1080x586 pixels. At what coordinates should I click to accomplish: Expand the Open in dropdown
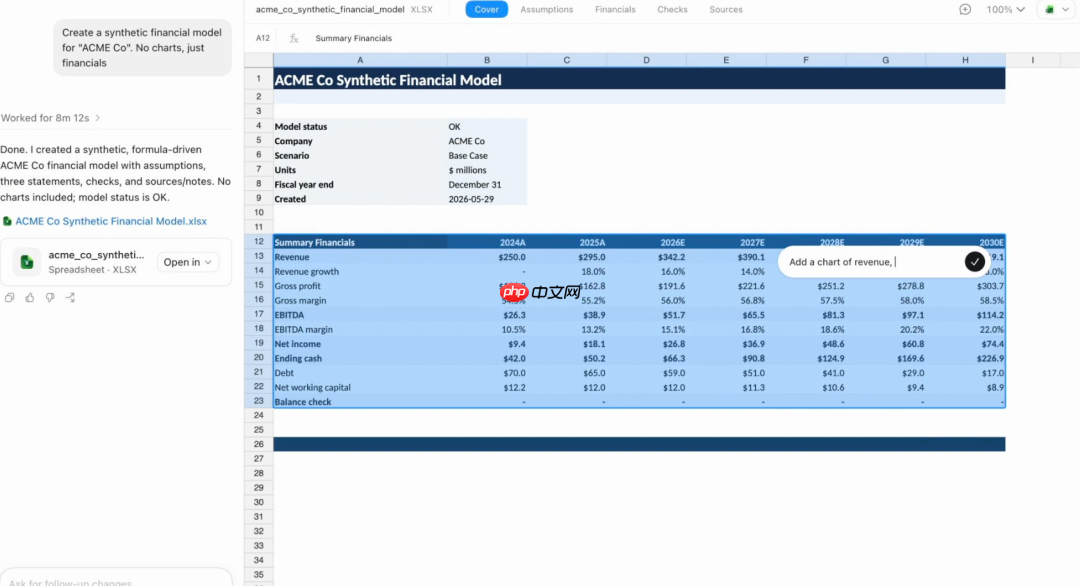187,262
